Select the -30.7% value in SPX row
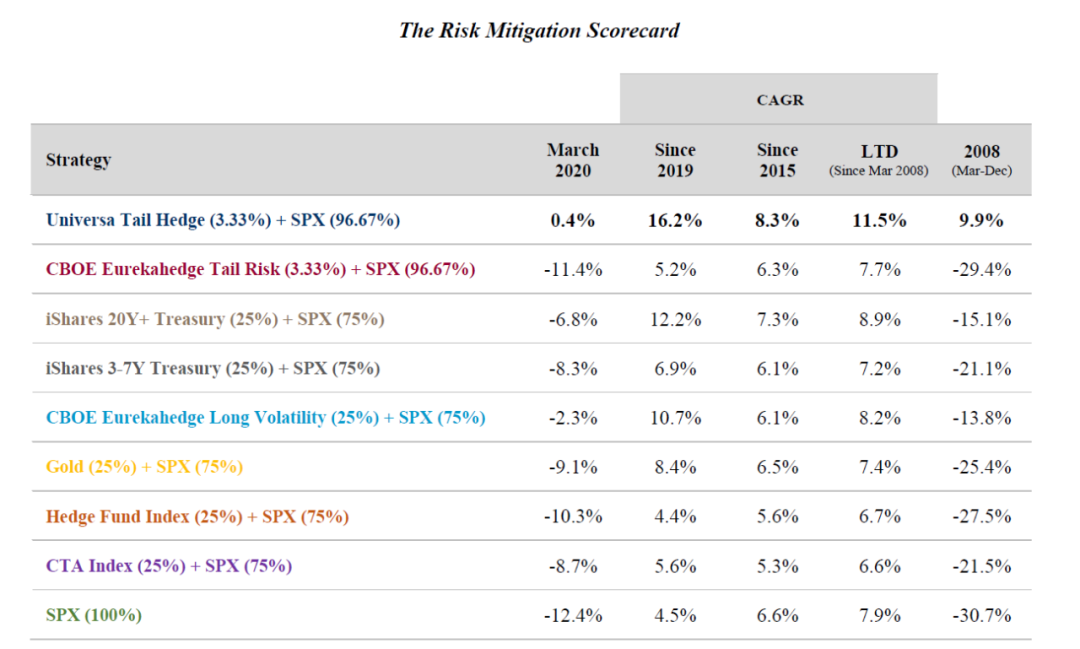The height and width of the screenshot is (649, 1080). (x=981, y=614)
